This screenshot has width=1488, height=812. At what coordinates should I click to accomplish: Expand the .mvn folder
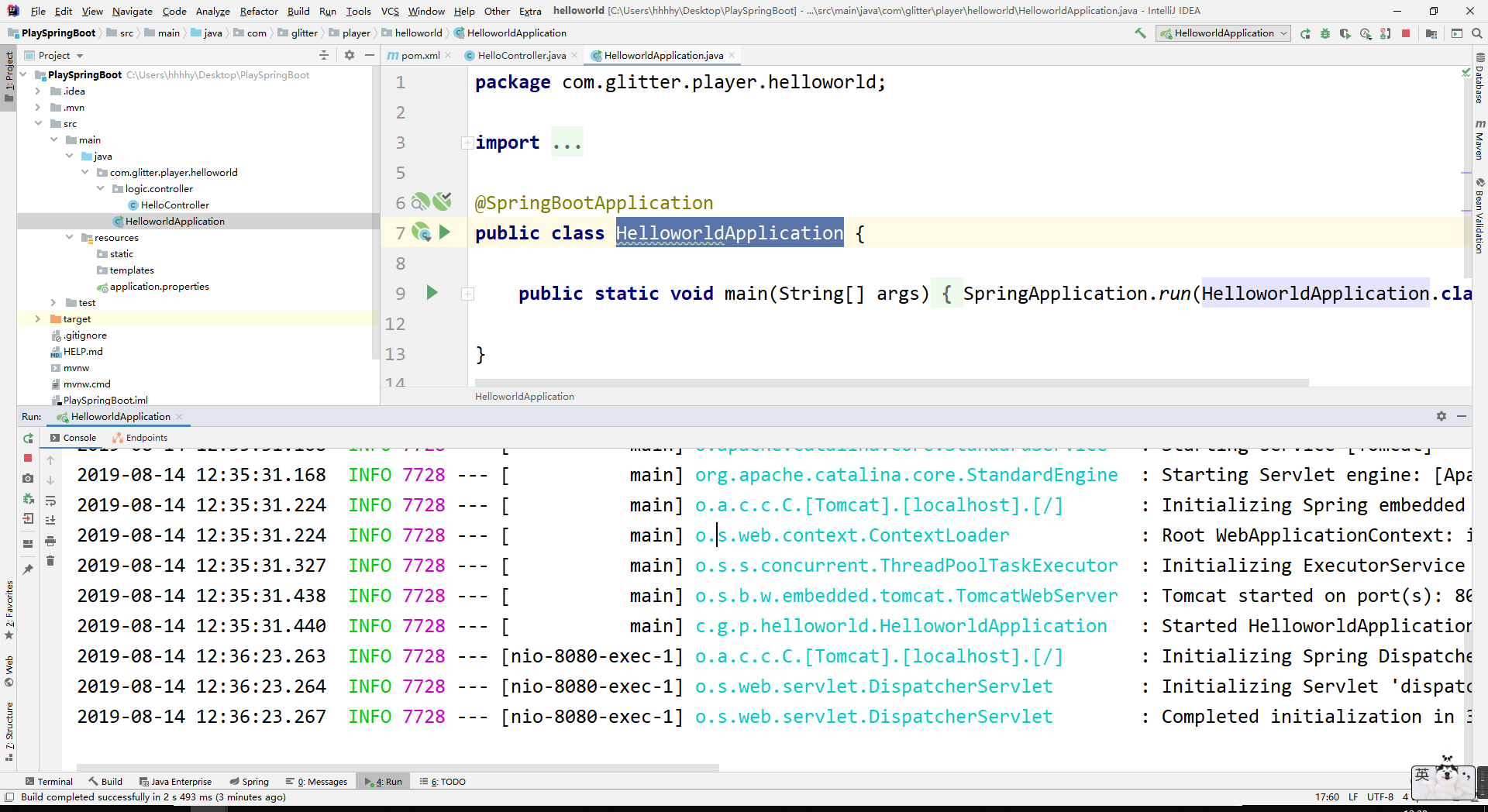[37, 107]
